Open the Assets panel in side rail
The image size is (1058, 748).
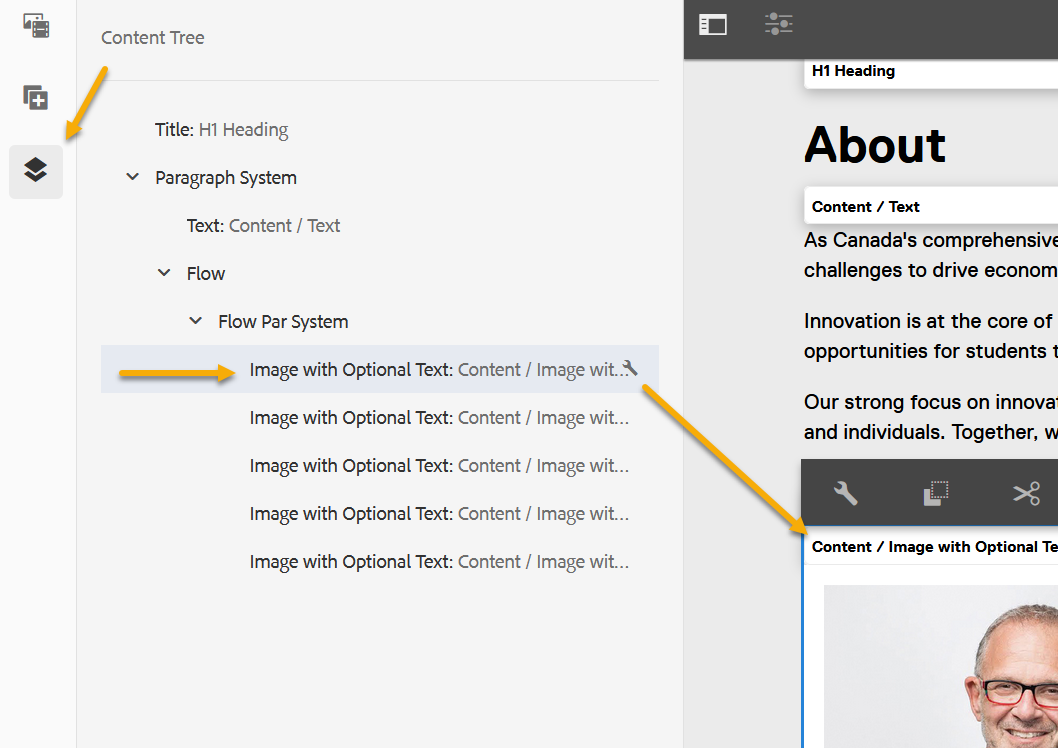(36, 25)
